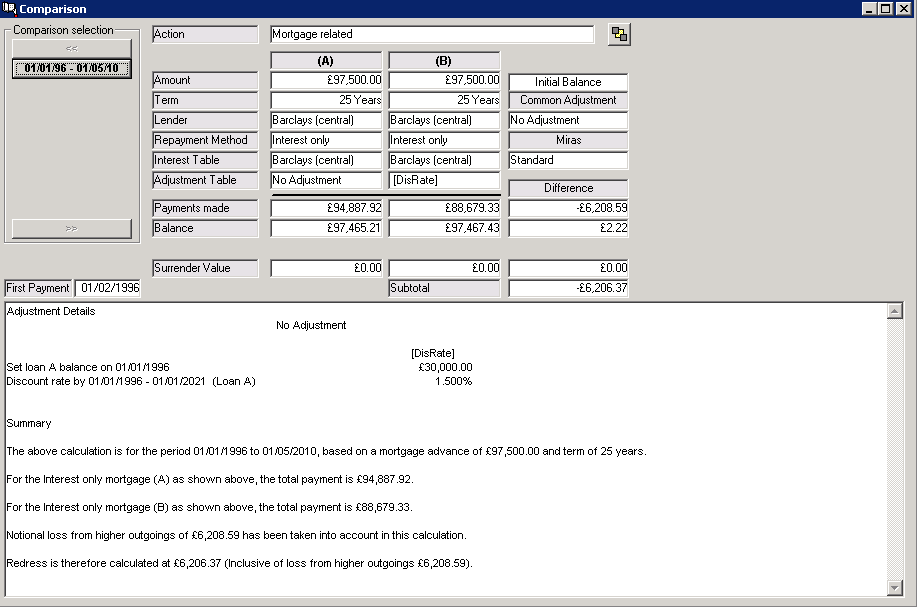Click the Adjustment Table row label
The image size is (917, 607).
[x=205, y=180]
